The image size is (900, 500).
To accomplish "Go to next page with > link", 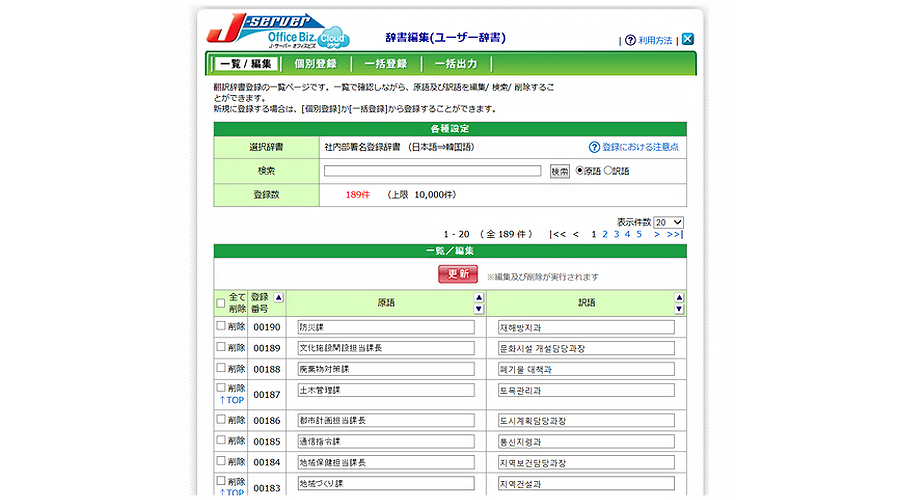I will coord(657,234).
